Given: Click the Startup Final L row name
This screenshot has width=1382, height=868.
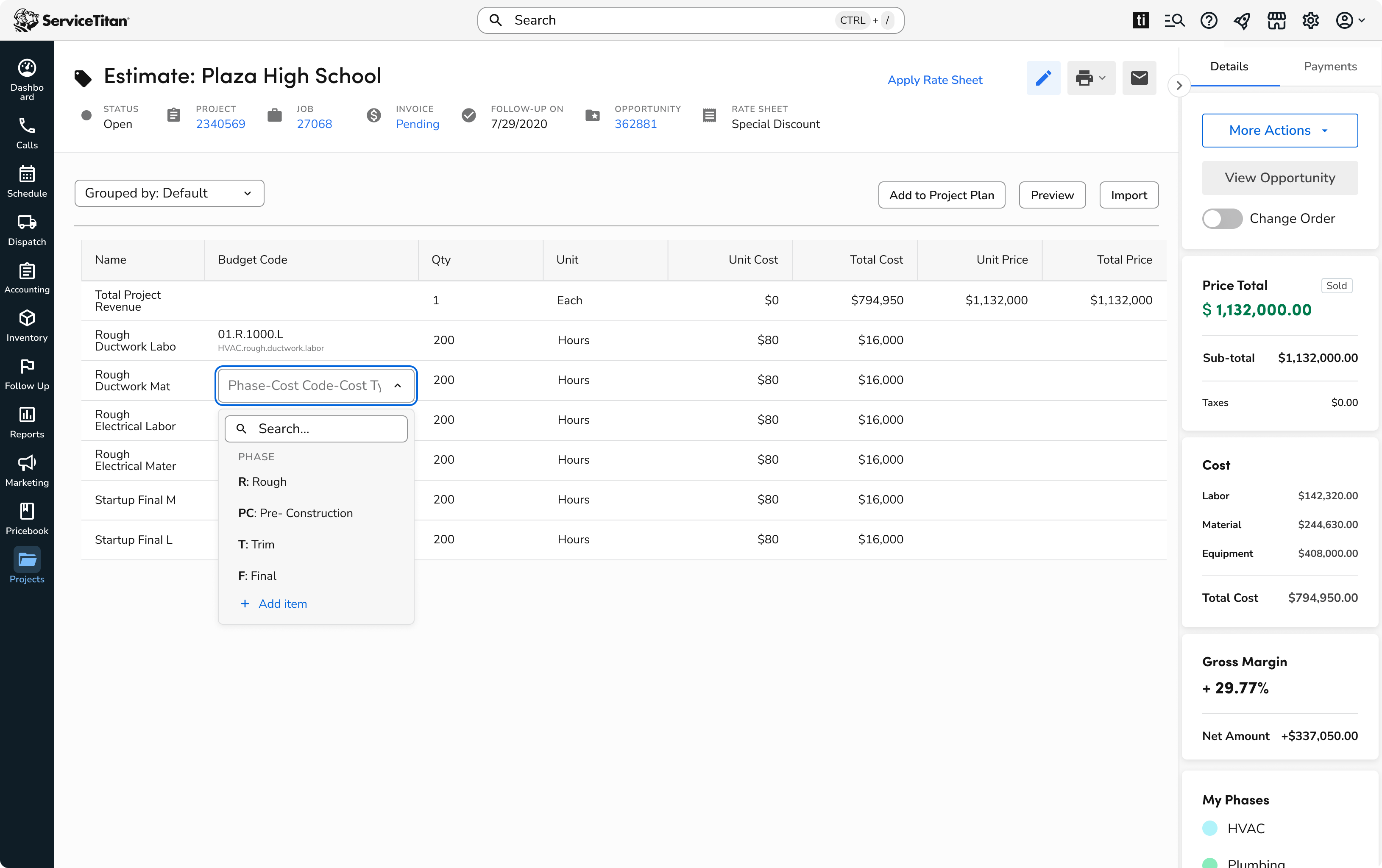Looking at the screenshot, I should tap(133, 539).
